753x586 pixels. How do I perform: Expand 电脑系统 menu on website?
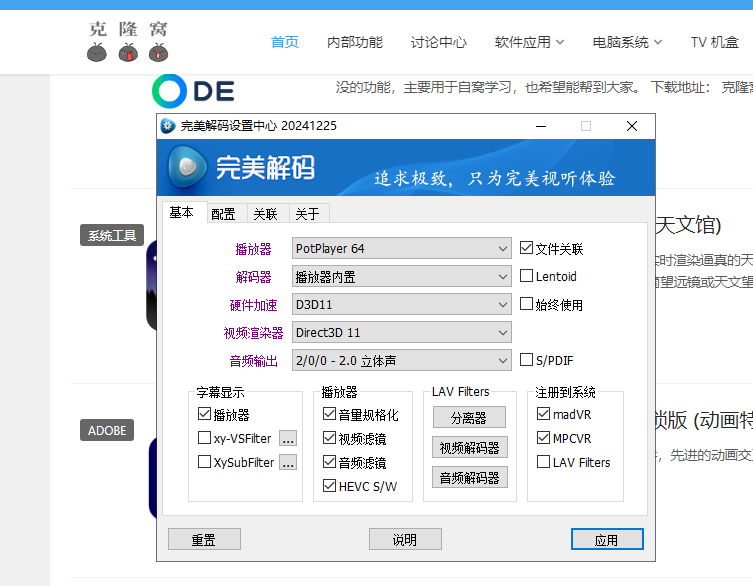(627, 42)
